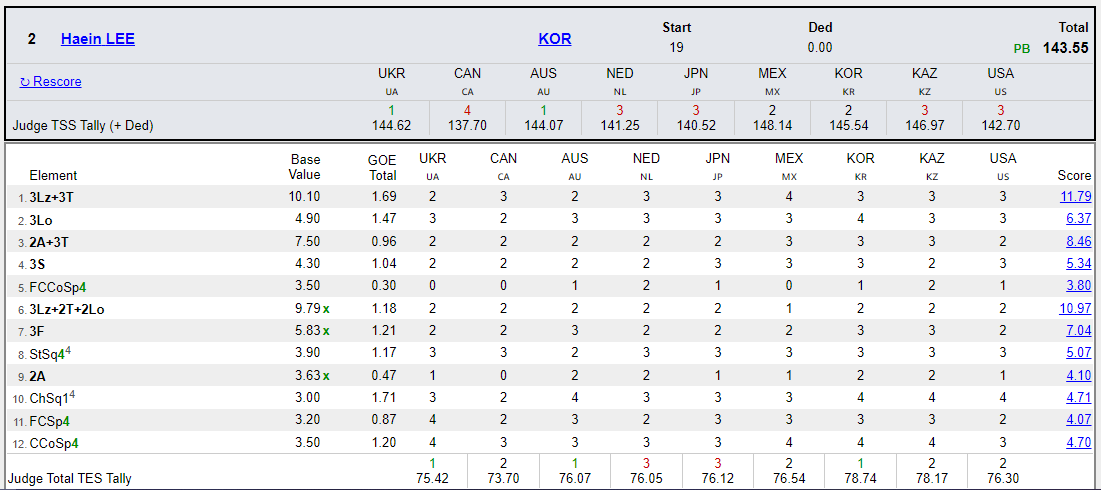Open the 6.37 score for 3Lo

point(1078,218)
